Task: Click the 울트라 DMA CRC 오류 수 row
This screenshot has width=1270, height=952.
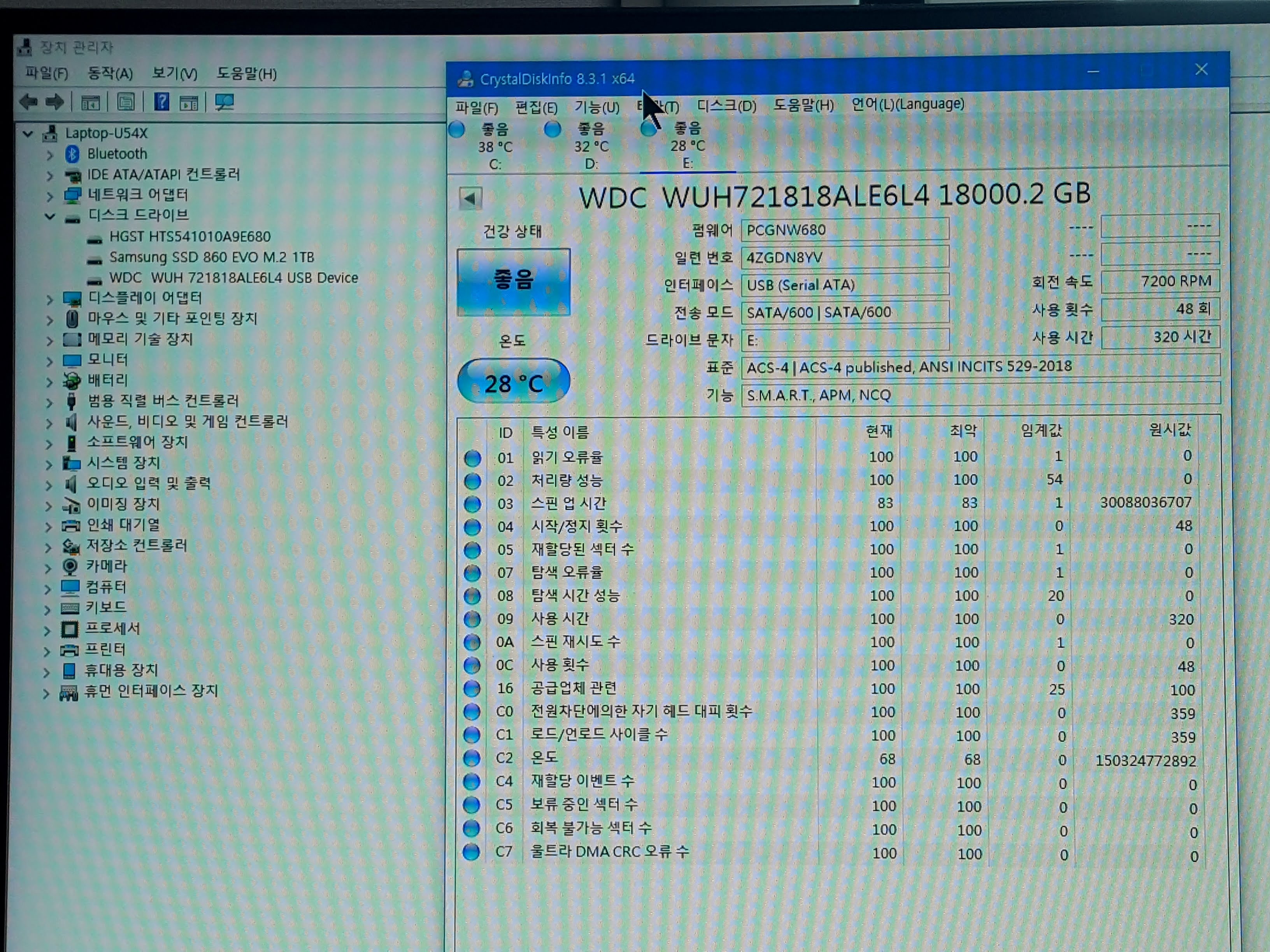Action: click(x=833, y=853)
